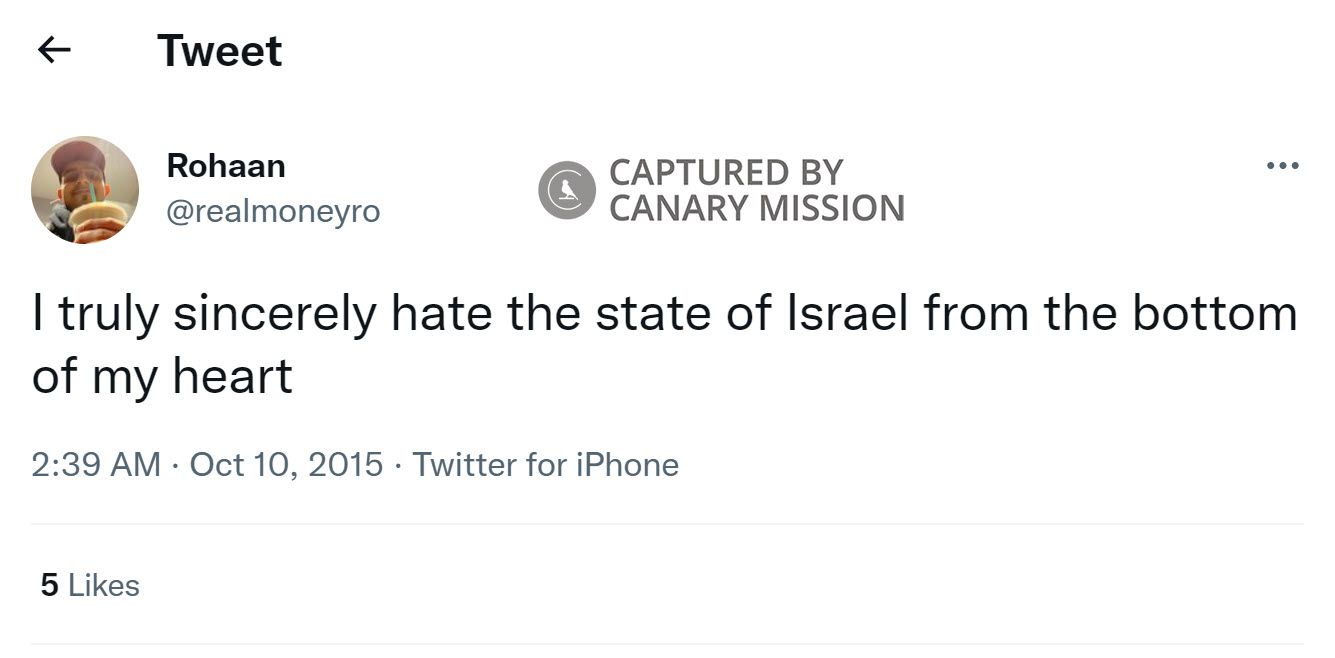The height and width of the screenshot is (658, 1335).
Task: Click the display name Rohaan
Action: click(x=226, y=165)
